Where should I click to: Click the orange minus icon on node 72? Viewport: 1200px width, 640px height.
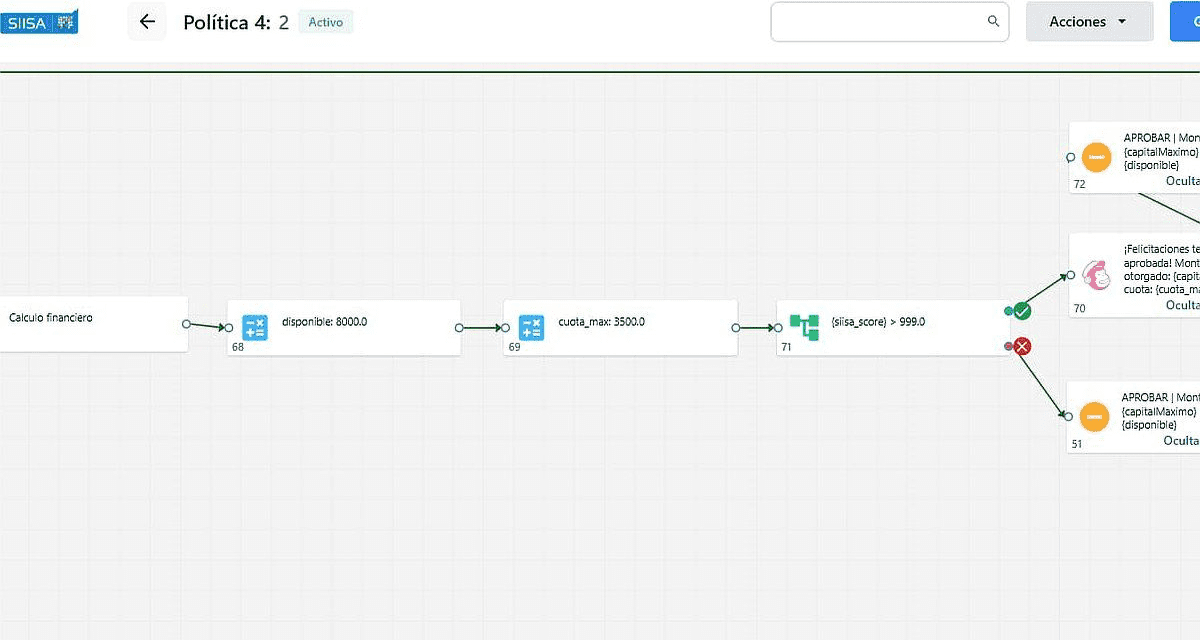1097,157
